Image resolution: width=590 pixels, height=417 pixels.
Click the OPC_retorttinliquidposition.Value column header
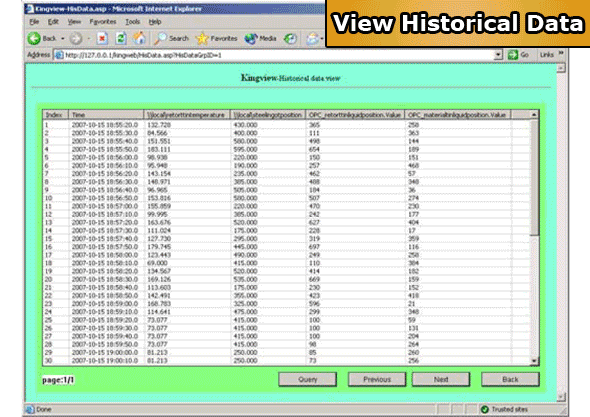pos(355,114)
